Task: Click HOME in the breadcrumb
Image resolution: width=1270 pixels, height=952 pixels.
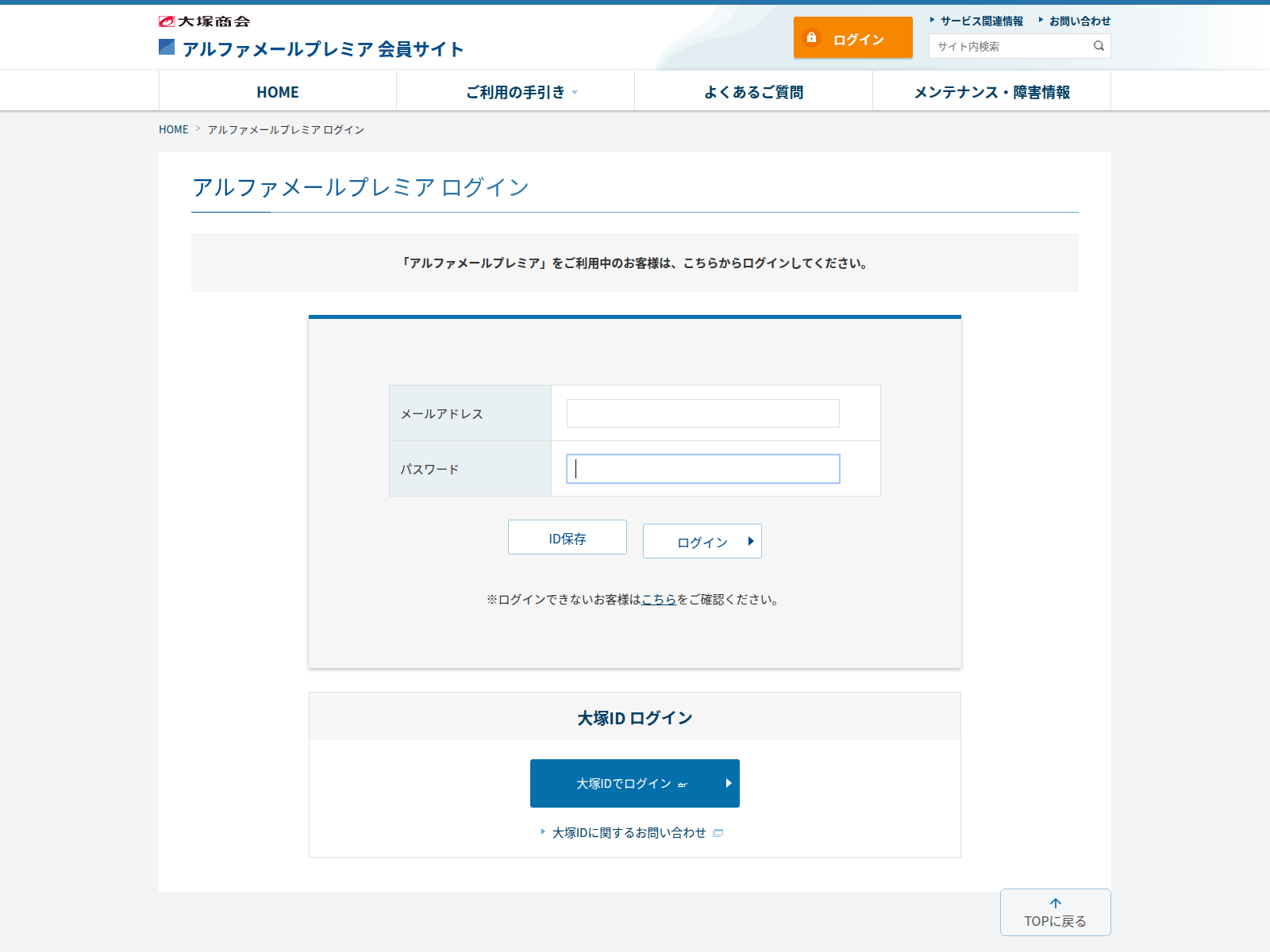Action: click(174, 129)
